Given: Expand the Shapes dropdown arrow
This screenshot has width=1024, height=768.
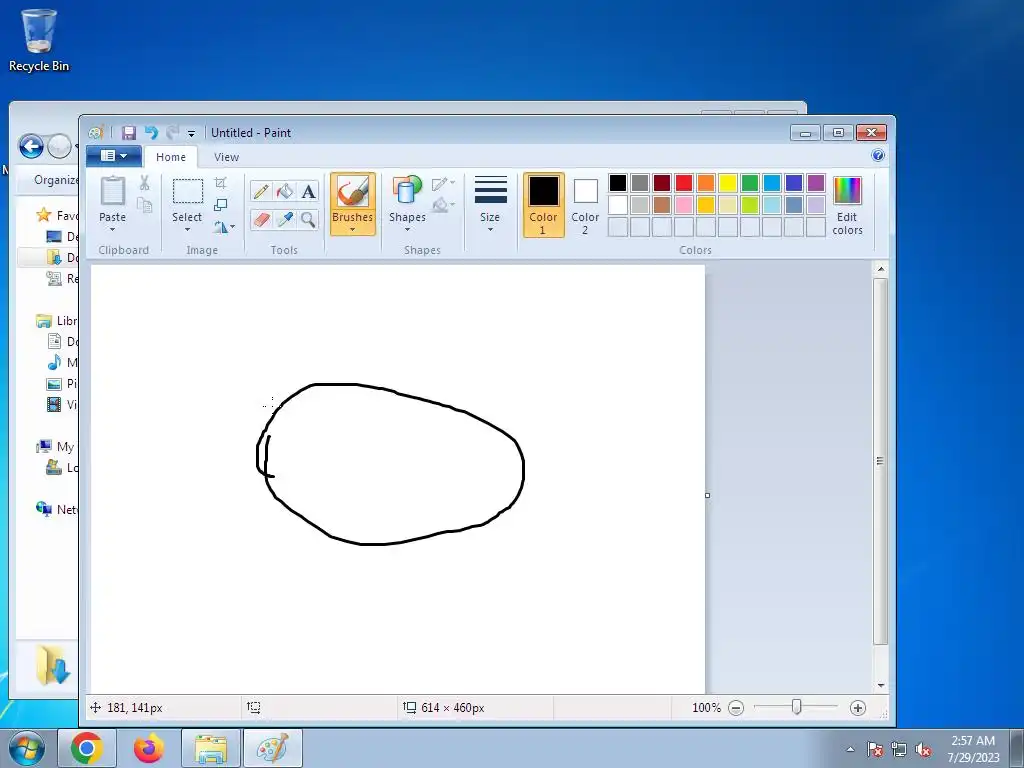Looking at the screenshot, I should [x=408, y=229].
